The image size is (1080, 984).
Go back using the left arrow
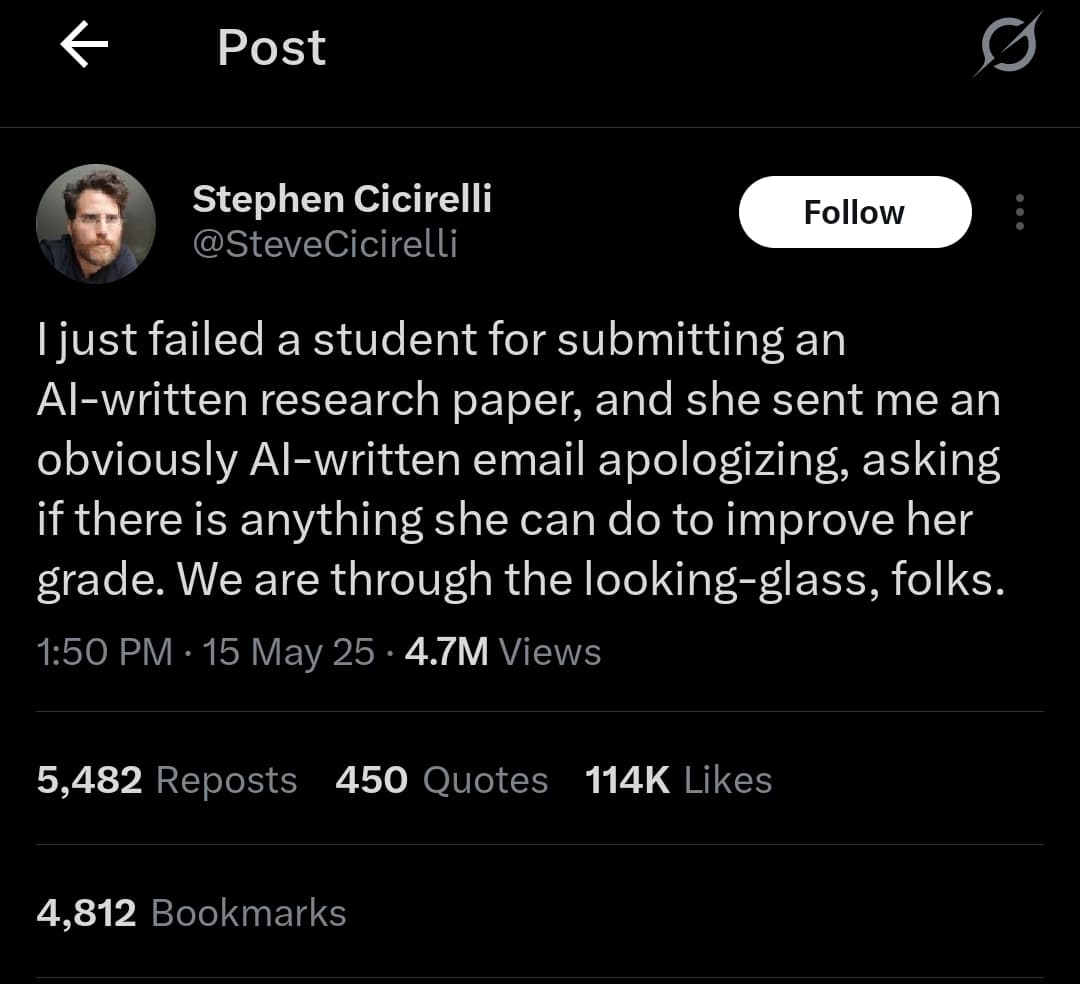click(x=84, y=47)
